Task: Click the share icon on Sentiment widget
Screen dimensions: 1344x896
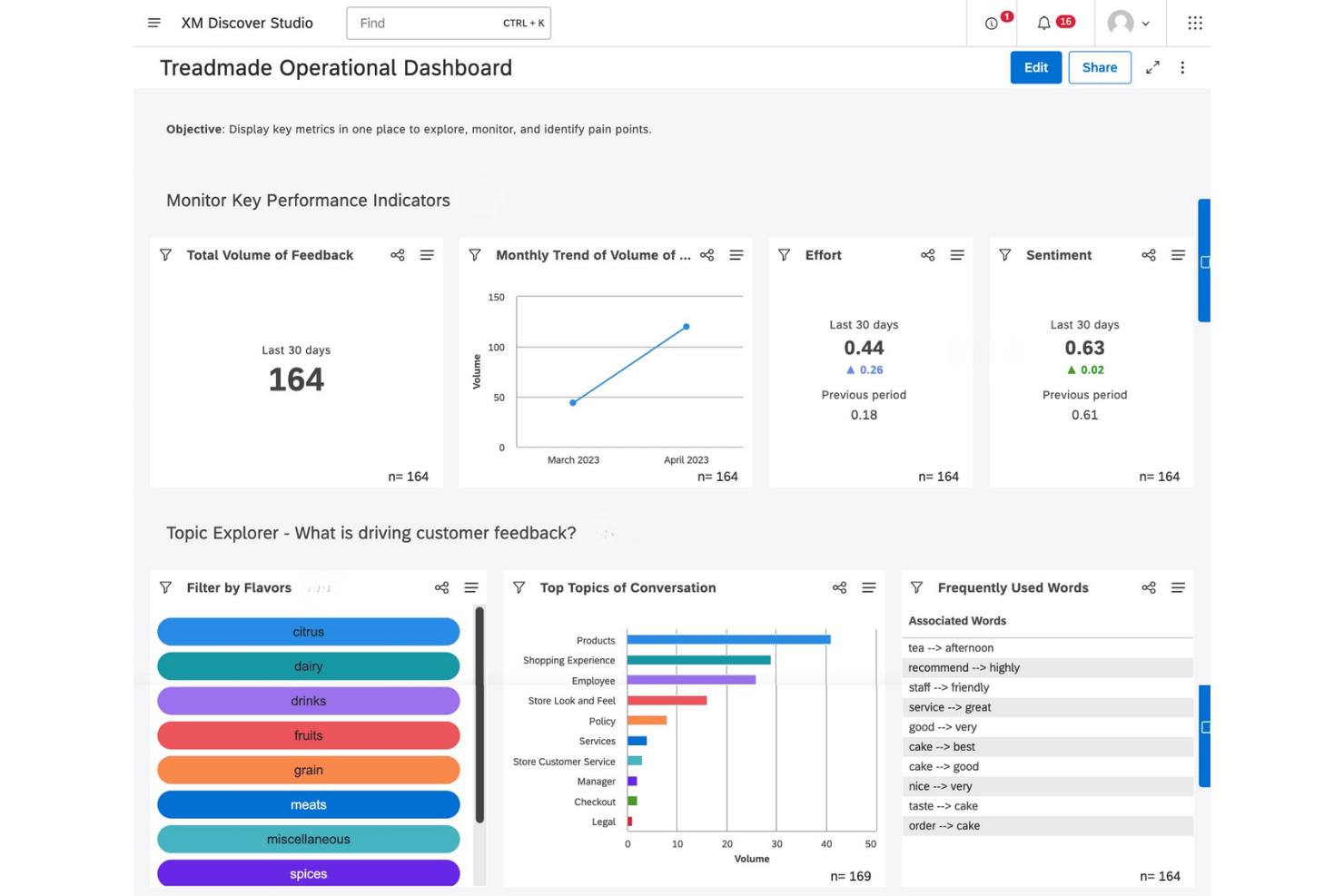Action: (1149, 255)
